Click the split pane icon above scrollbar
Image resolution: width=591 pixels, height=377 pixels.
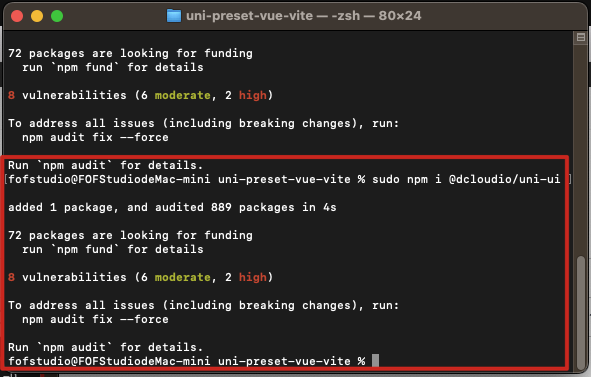point(581,37)
